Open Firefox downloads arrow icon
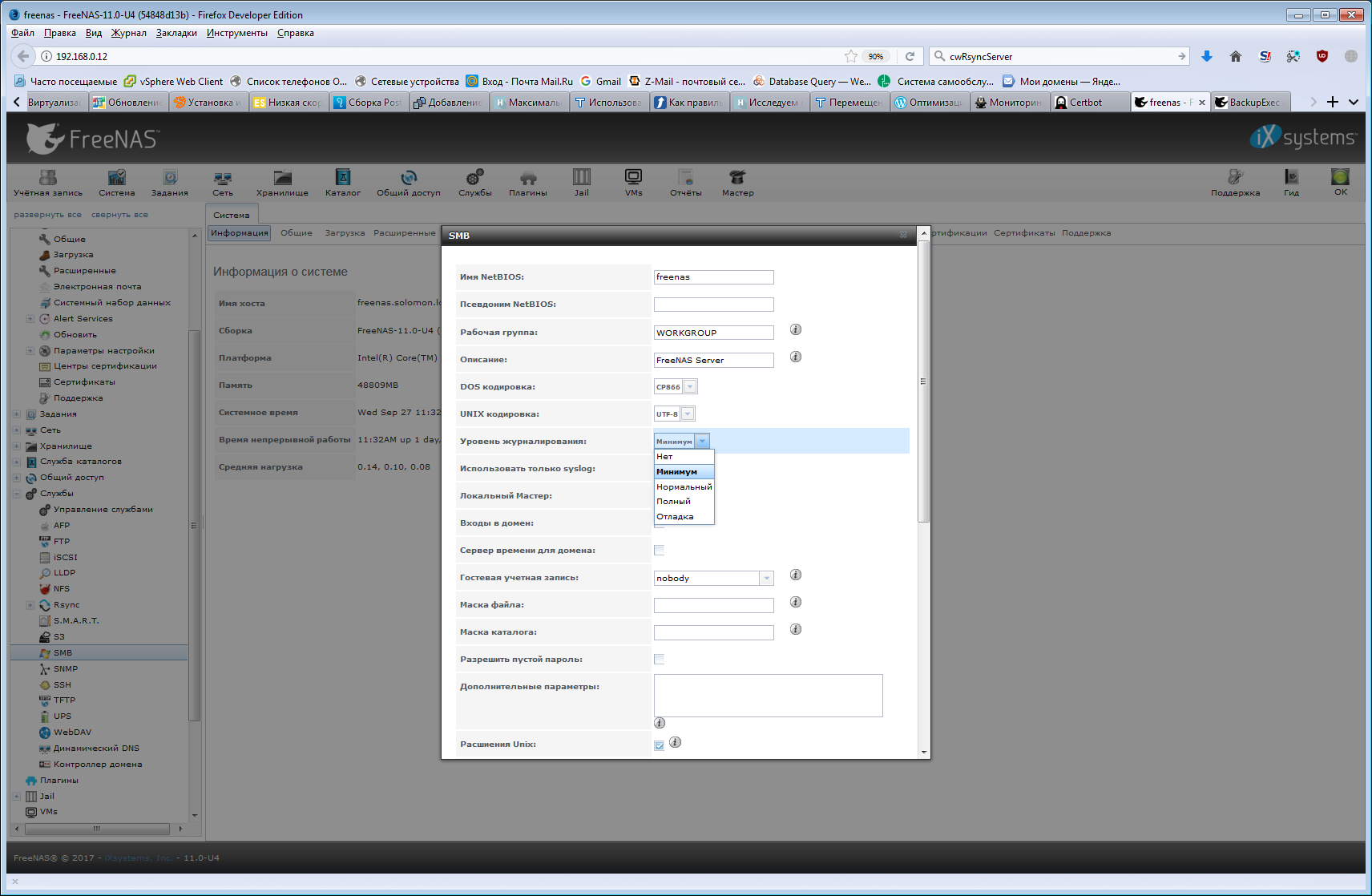The image size is (1372, 896). click(x=1207, y=56)
